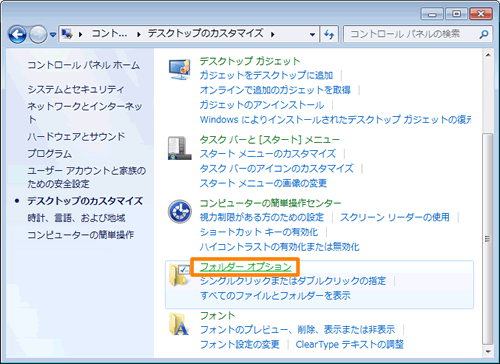Viewport: 500px width, 364px height.
Task: Click Windows によりインストールされたデスクトップ ガジェットの復元
Action: 335,119
